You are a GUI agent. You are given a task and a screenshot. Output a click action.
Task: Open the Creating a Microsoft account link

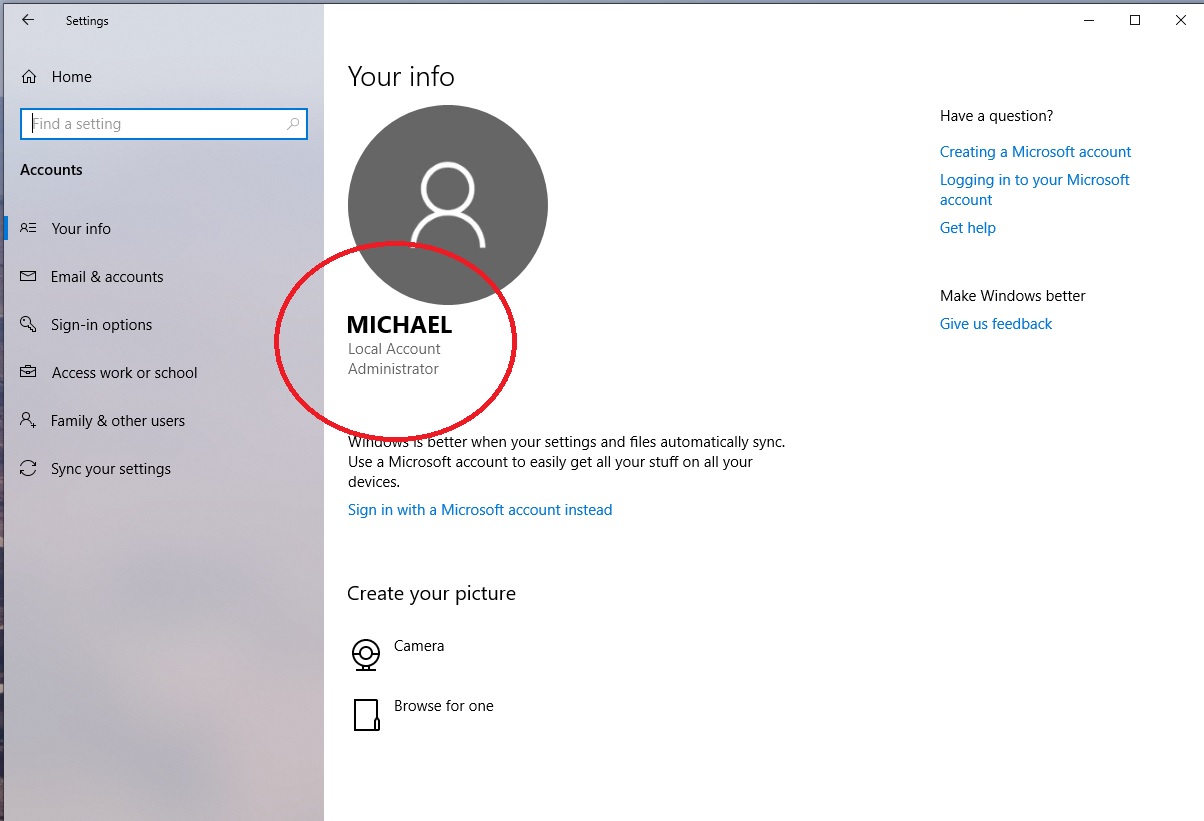(x=1036, y=152)
